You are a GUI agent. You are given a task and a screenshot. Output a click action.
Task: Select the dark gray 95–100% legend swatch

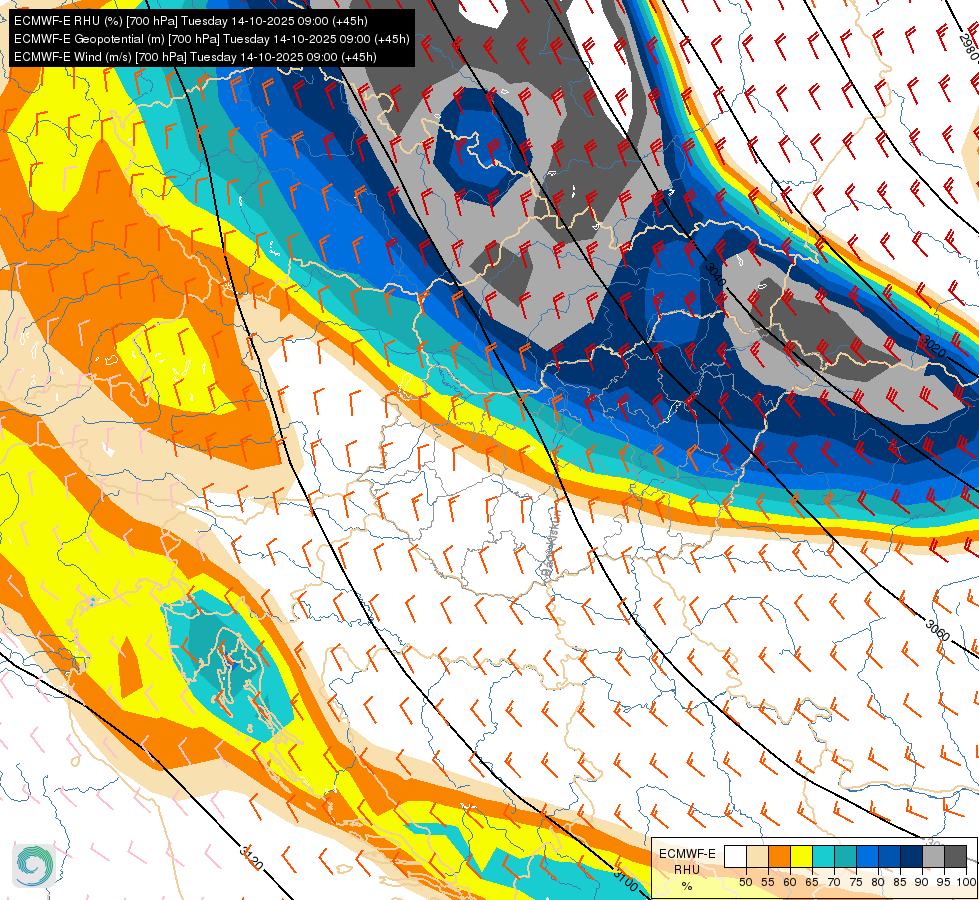pos(955,856)
